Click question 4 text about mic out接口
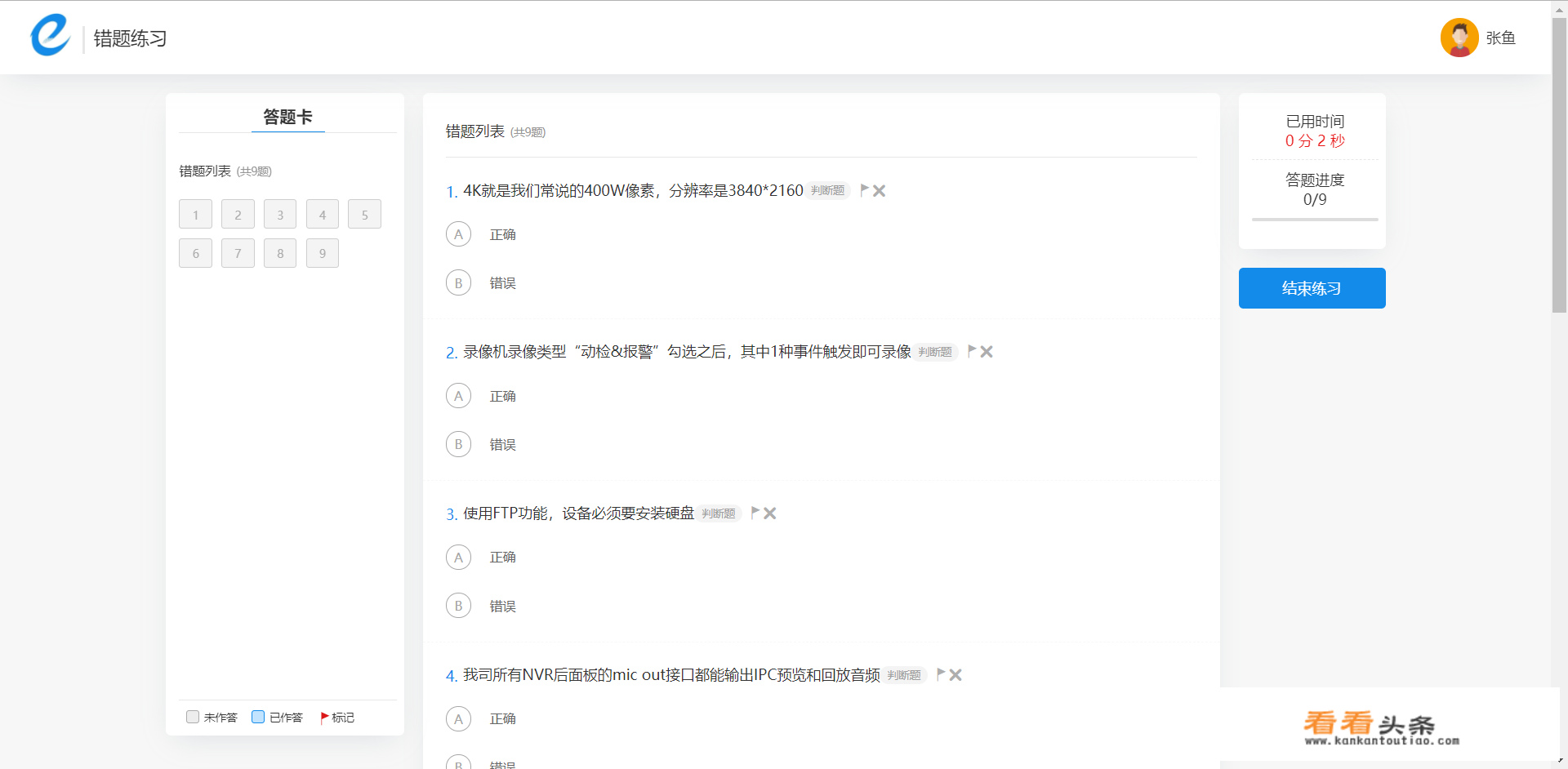This screenshot has width=1568, height=769. click(671, 675)
